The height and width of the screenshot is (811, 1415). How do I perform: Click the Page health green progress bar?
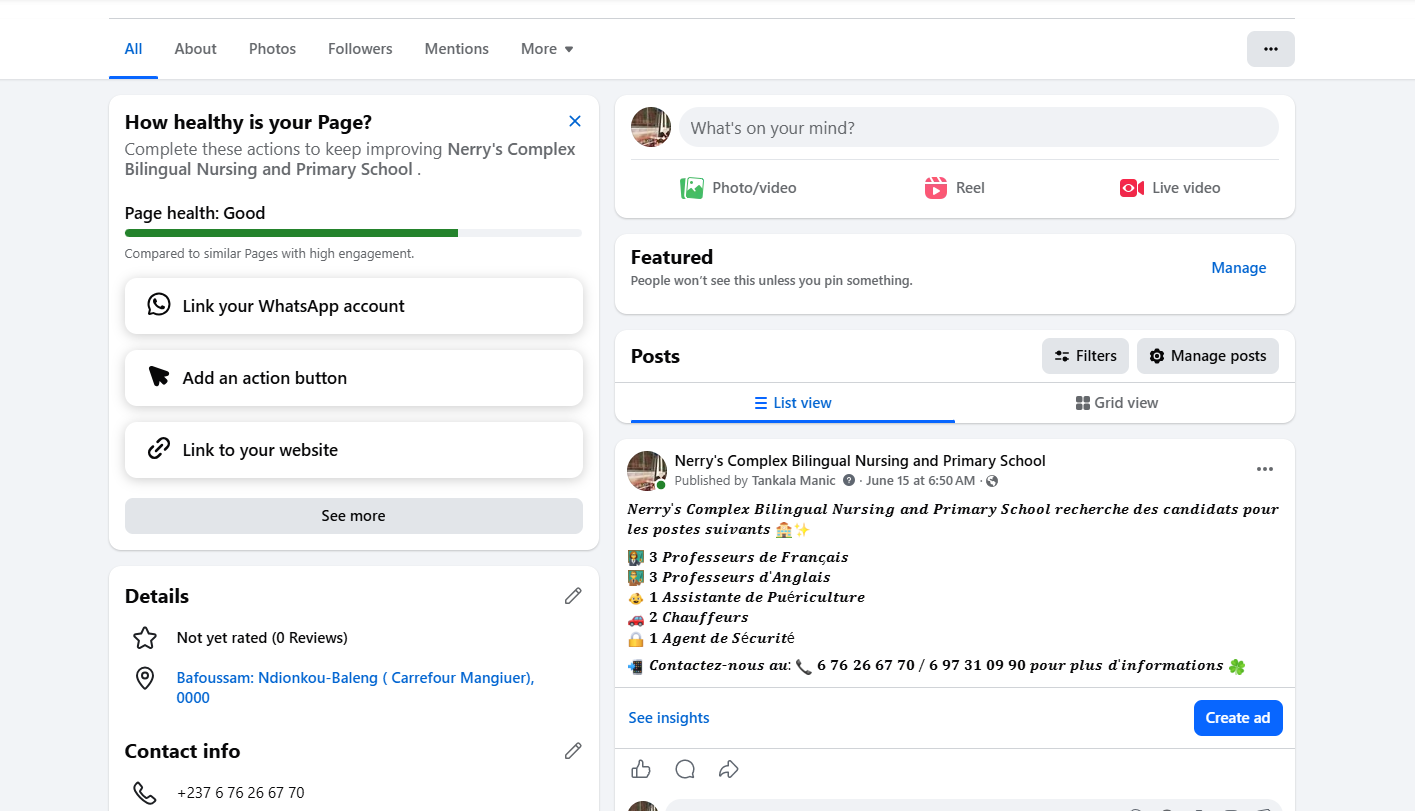tap(291, 233)
